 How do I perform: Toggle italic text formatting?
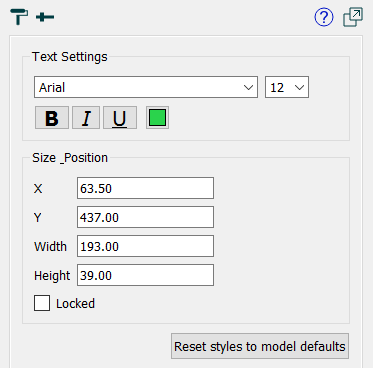[86, 118]
